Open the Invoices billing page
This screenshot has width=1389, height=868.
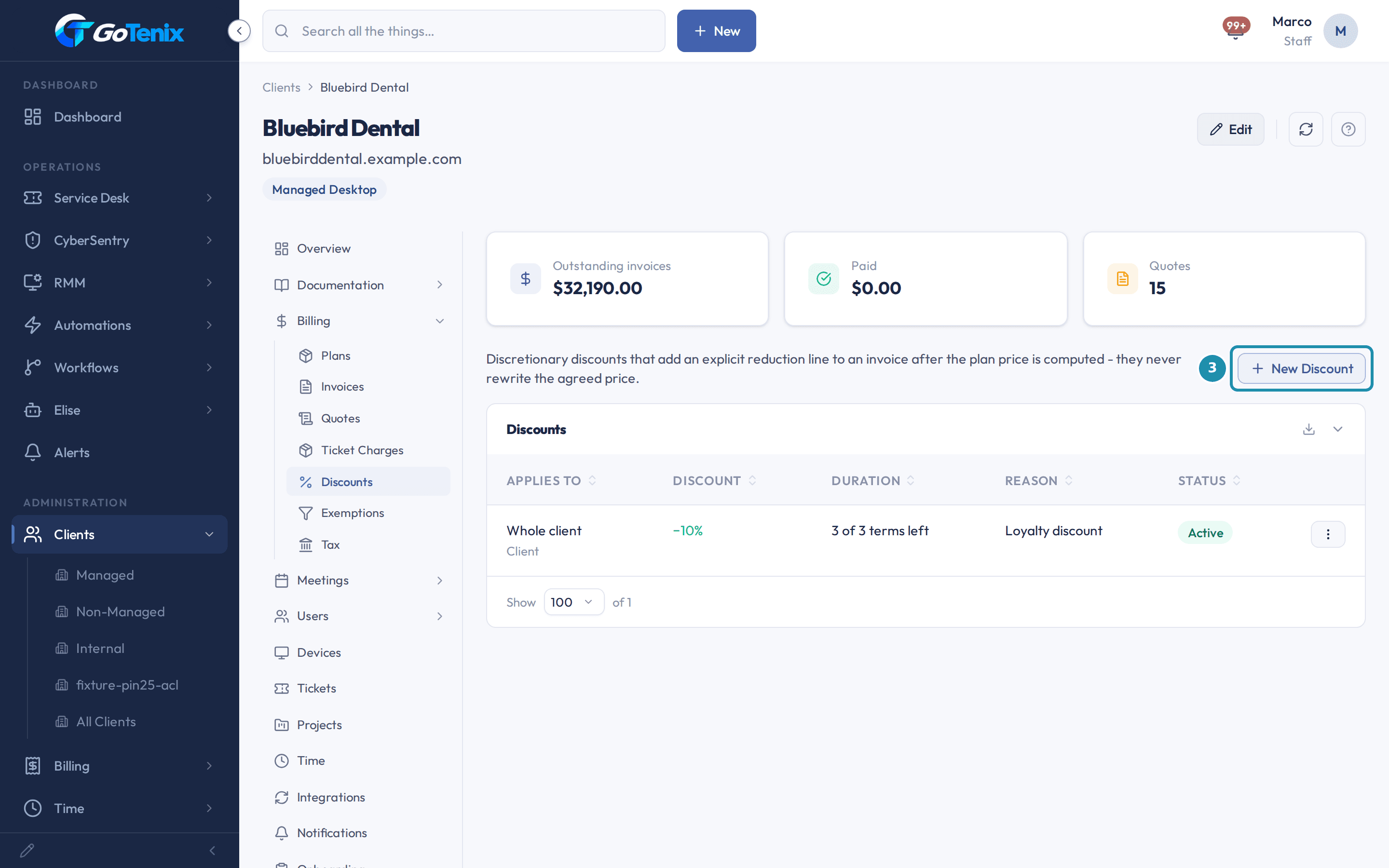368,387
